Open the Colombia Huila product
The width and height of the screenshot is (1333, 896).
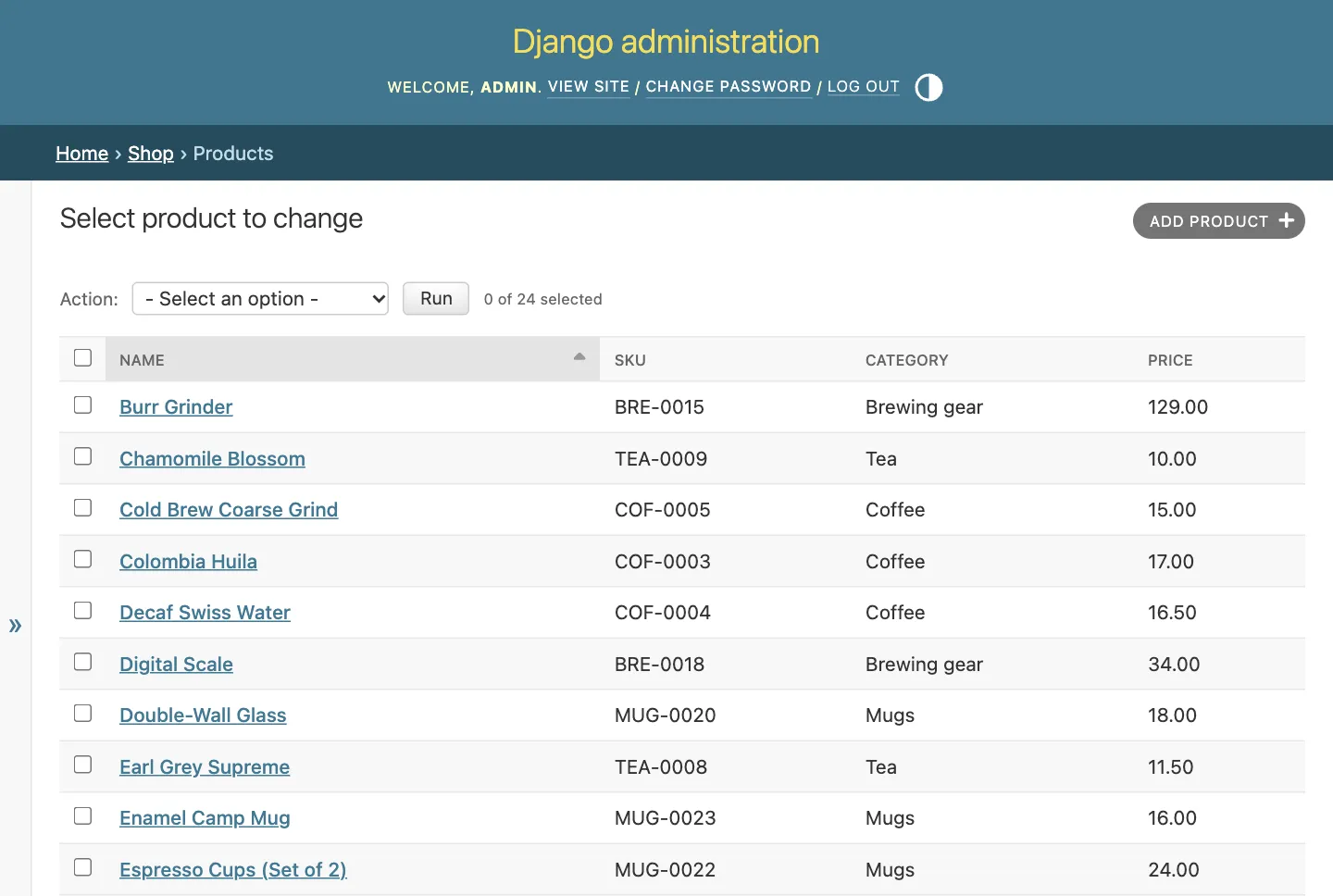pyautogui.click(x=188, y=562)
